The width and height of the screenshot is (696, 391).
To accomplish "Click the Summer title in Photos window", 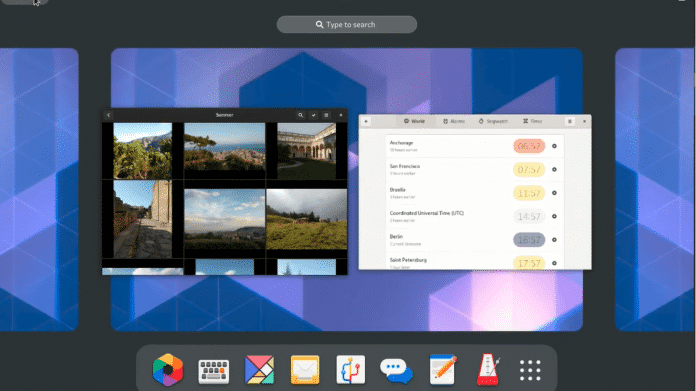I will 225,115.
